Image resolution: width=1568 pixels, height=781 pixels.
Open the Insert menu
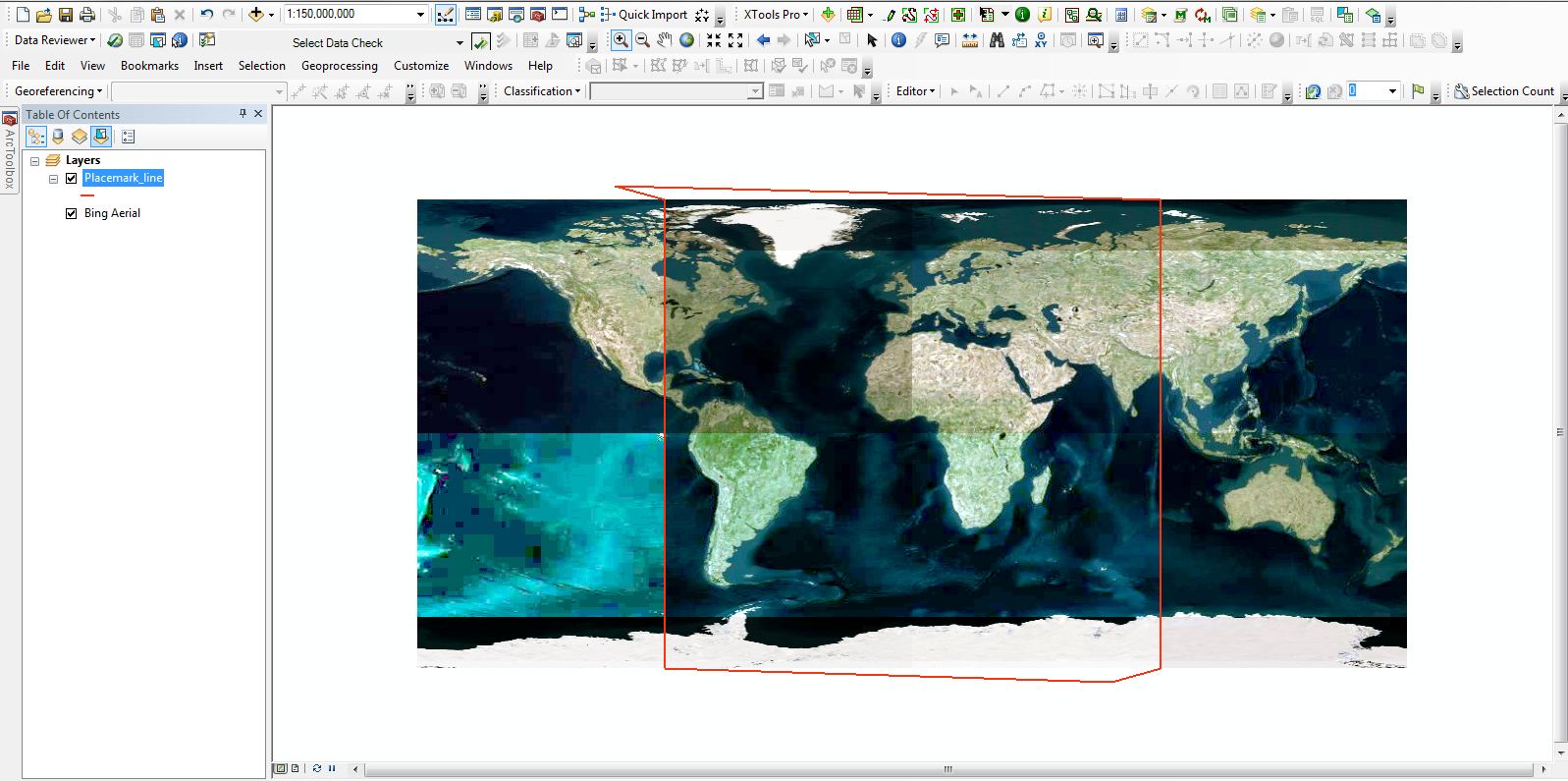(208, 66)
